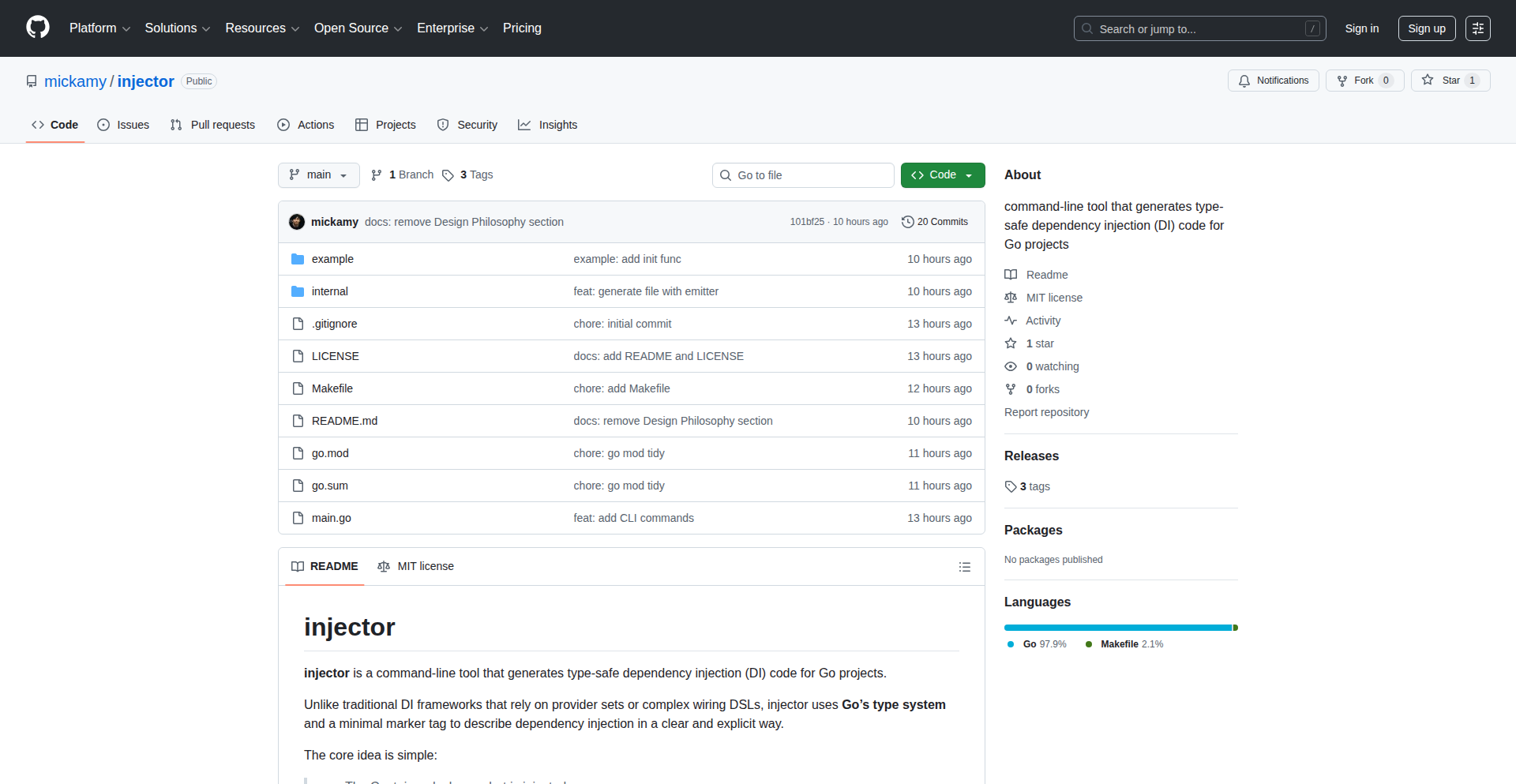Select the README tab
The width and height of the screenshot is (1516, 784).
tap(325, 567)
